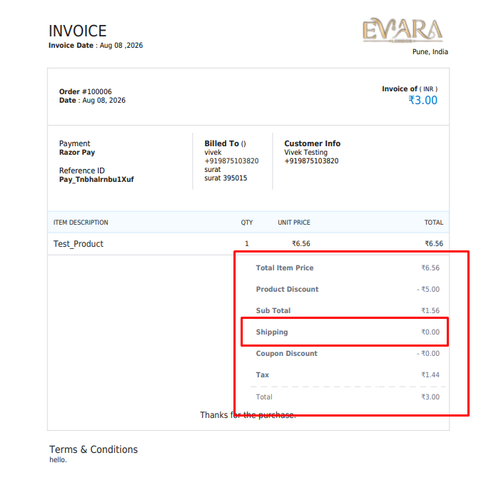Click the EVARA logo
The width and height of the screenshot is (499, 500).
coord(403,30)
